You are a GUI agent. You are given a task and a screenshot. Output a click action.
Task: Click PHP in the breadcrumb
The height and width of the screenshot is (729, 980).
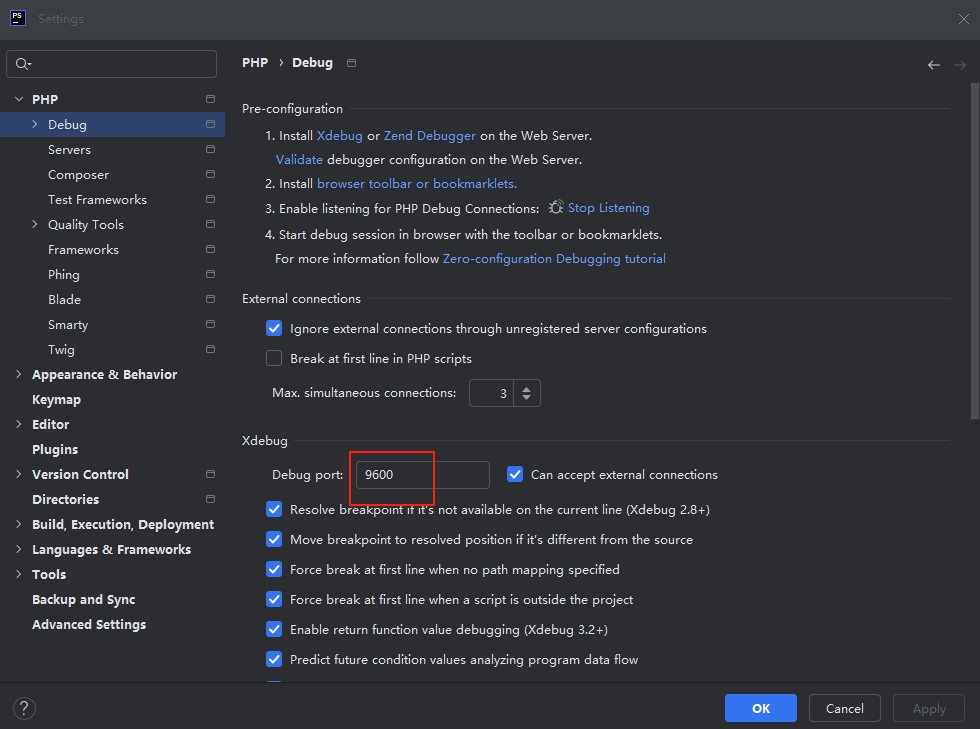pyautogui.click(x=255, y=63)
